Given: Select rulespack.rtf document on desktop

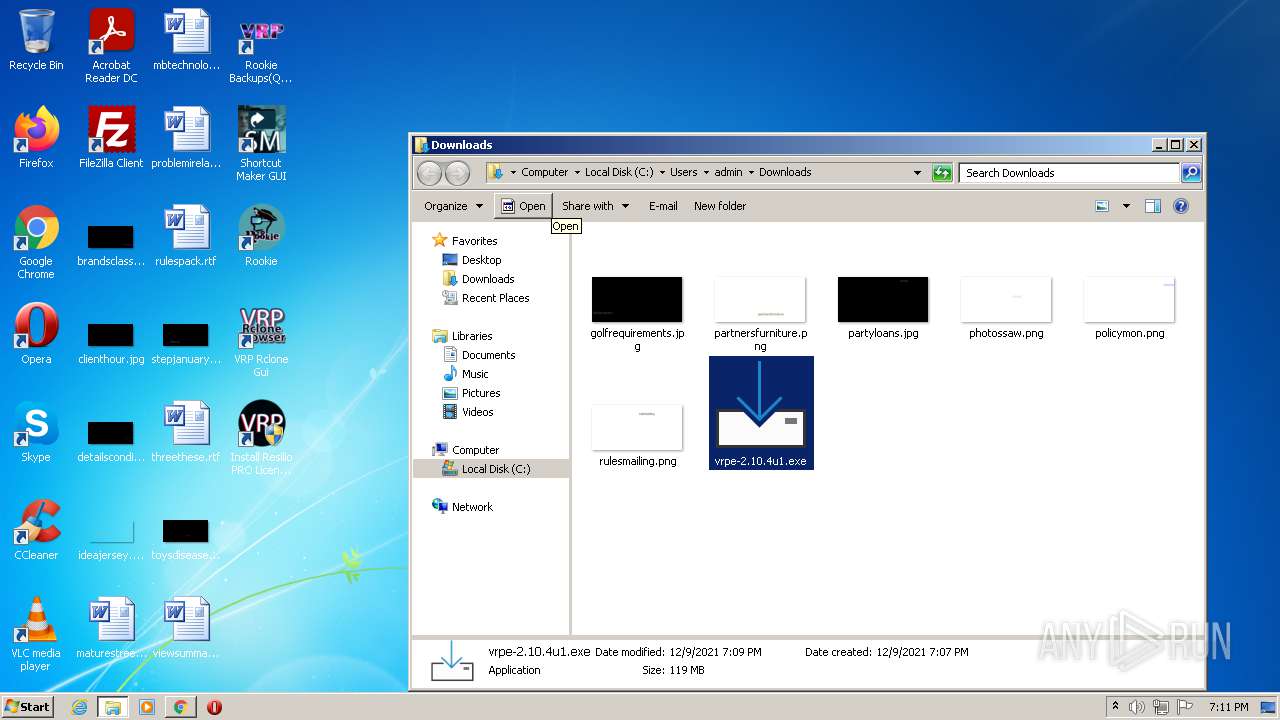Looking at the screenshot, I should (x=186, y=236).
